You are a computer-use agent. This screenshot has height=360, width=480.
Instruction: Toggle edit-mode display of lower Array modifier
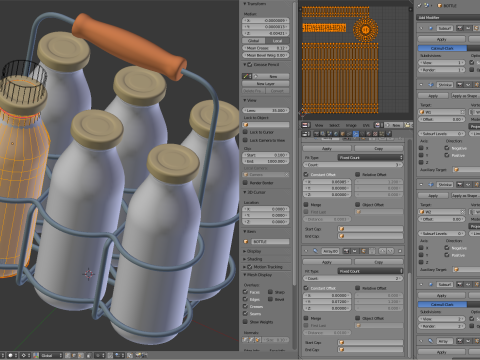[x=363, y=251]
